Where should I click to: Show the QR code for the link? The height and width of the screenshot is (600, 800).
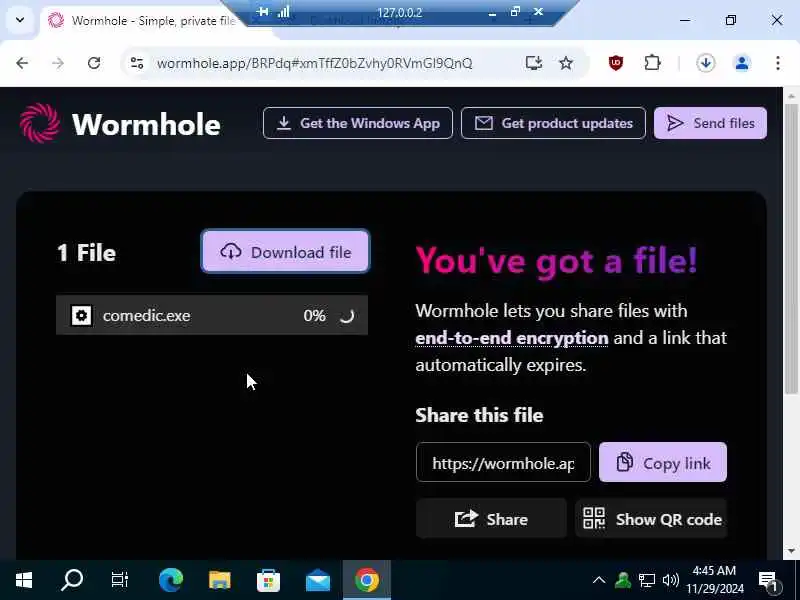point(651,519)
